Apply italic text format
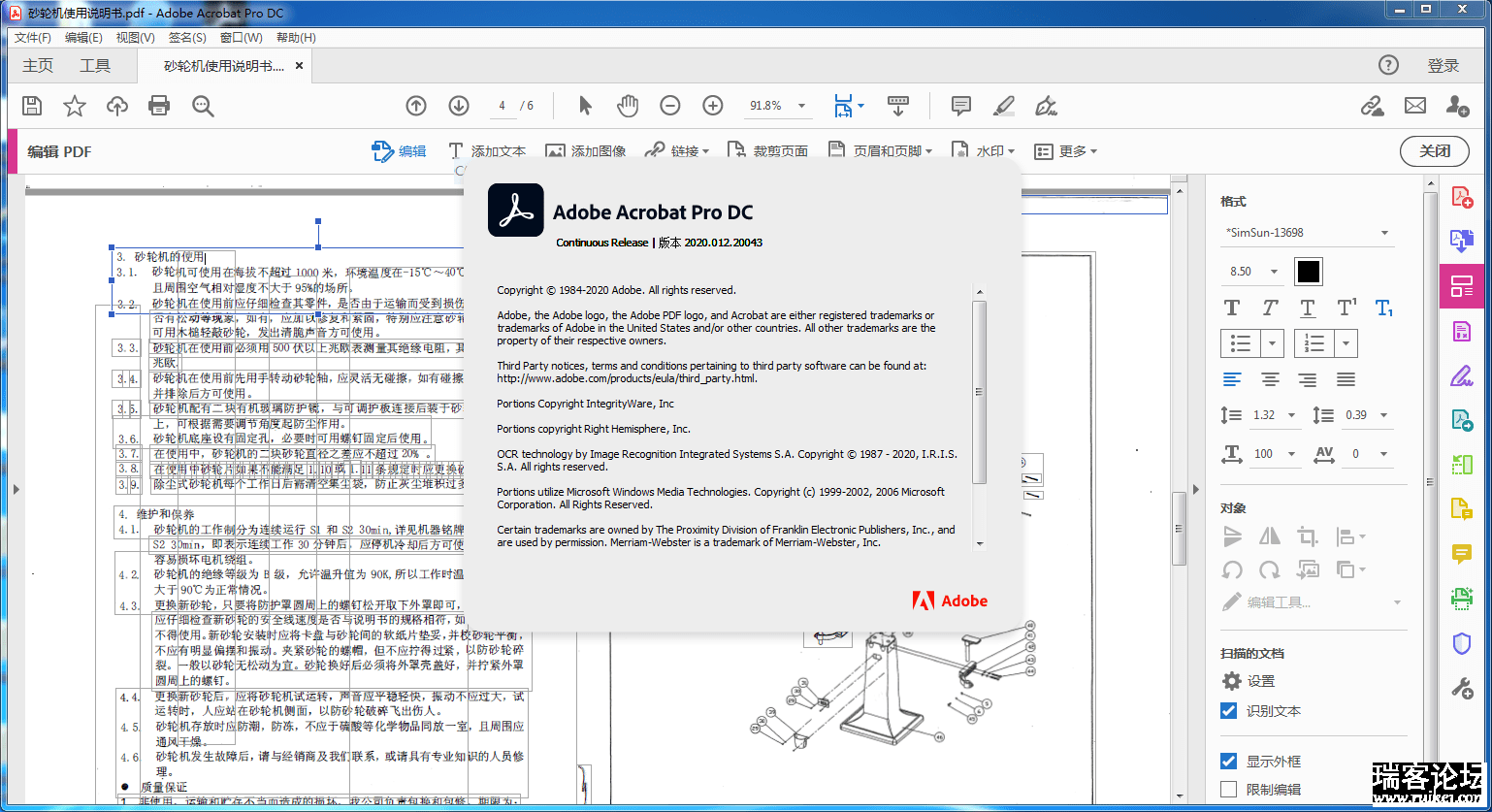 coord(1270,308)
